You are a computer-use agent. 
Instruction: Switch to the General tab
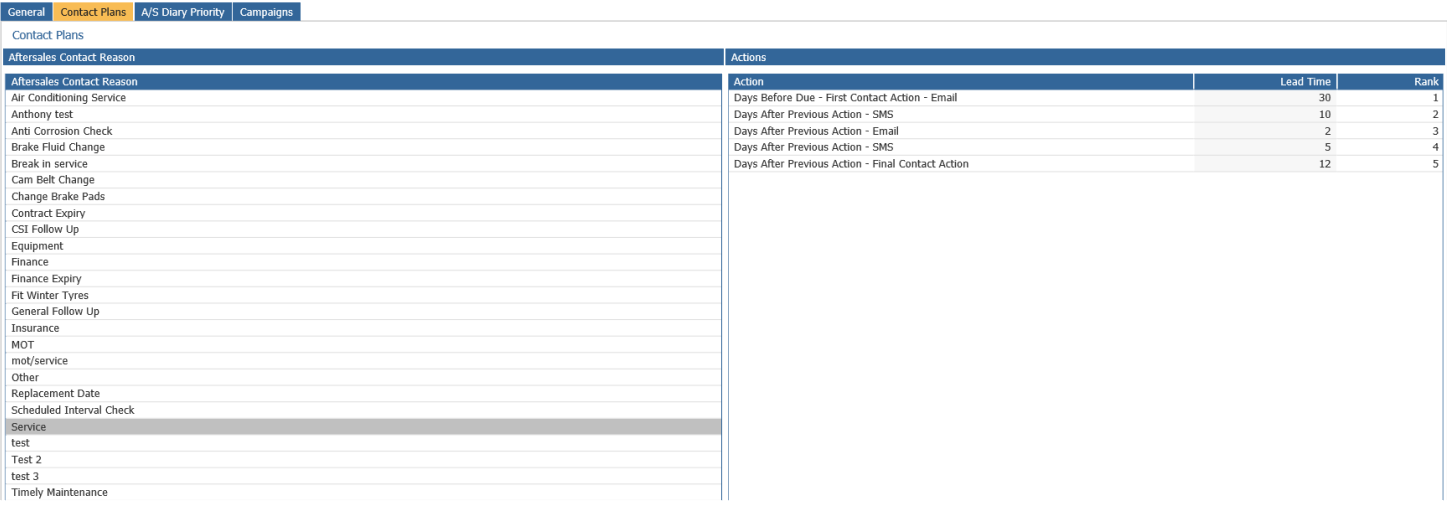pyautogui.click(x=27, y=12)
